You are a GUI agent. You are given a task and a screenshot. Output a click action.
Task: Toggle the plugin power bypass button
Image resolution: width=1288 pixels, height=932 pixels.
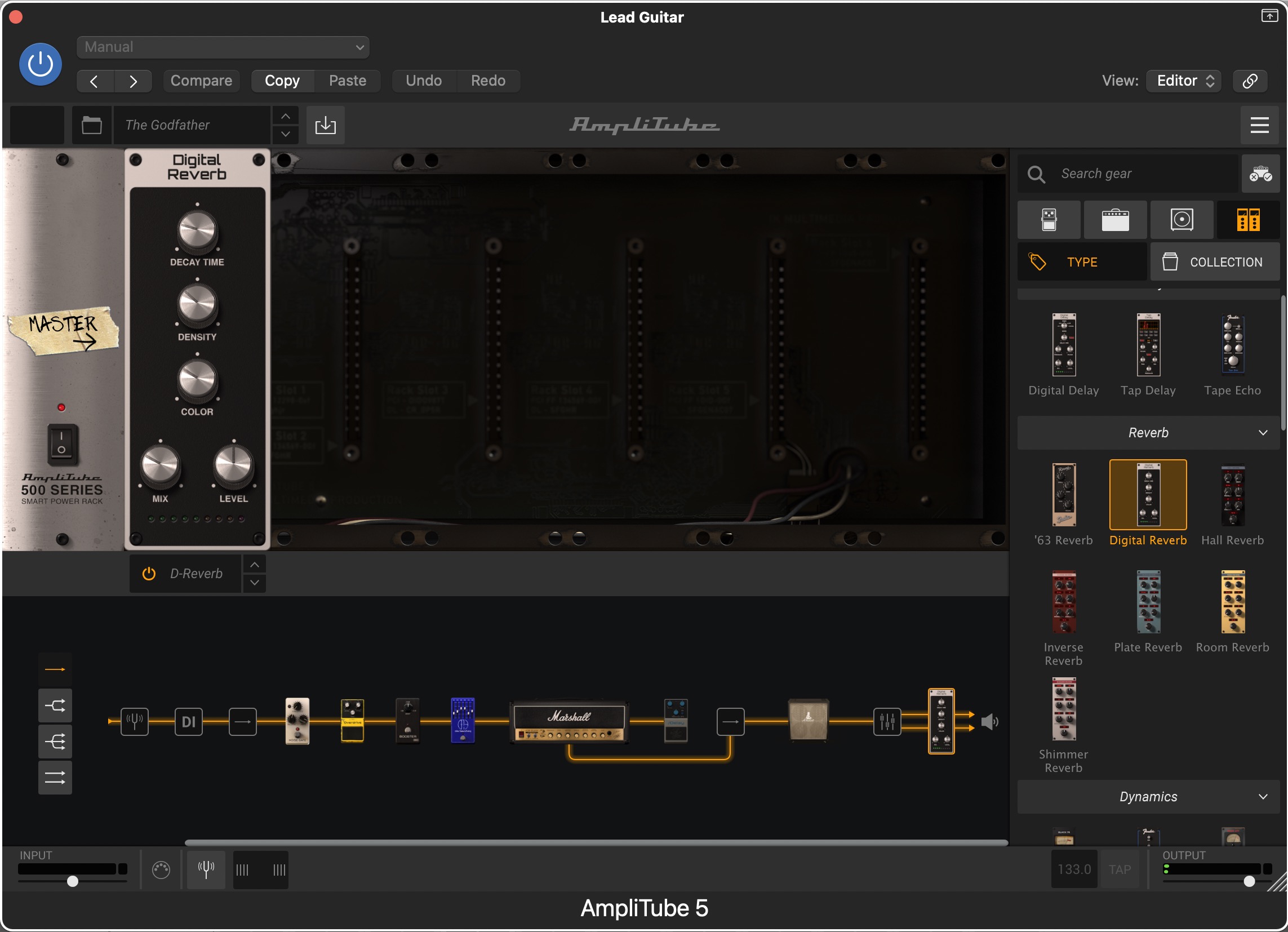click(x=41, y=64)
